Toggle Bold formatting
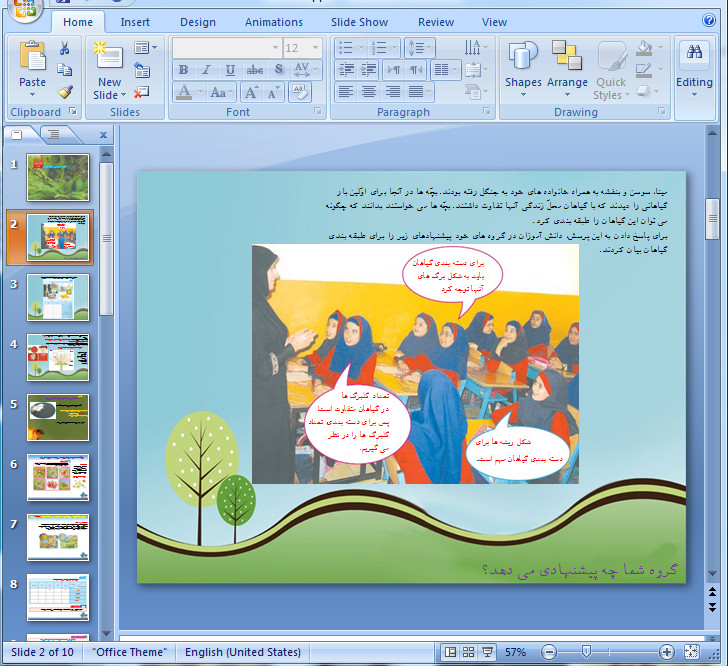Screen dimensions: 728x666 (x=183, y=70)
